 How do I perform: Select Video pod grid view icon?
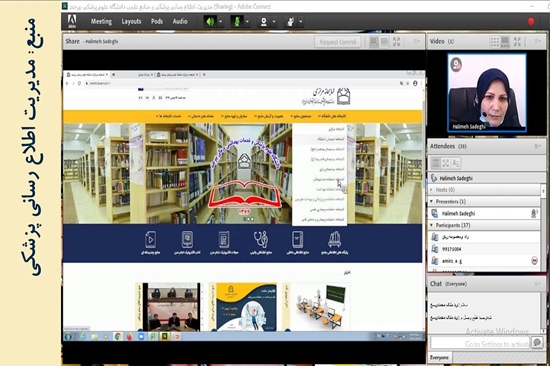click(495, 42)
